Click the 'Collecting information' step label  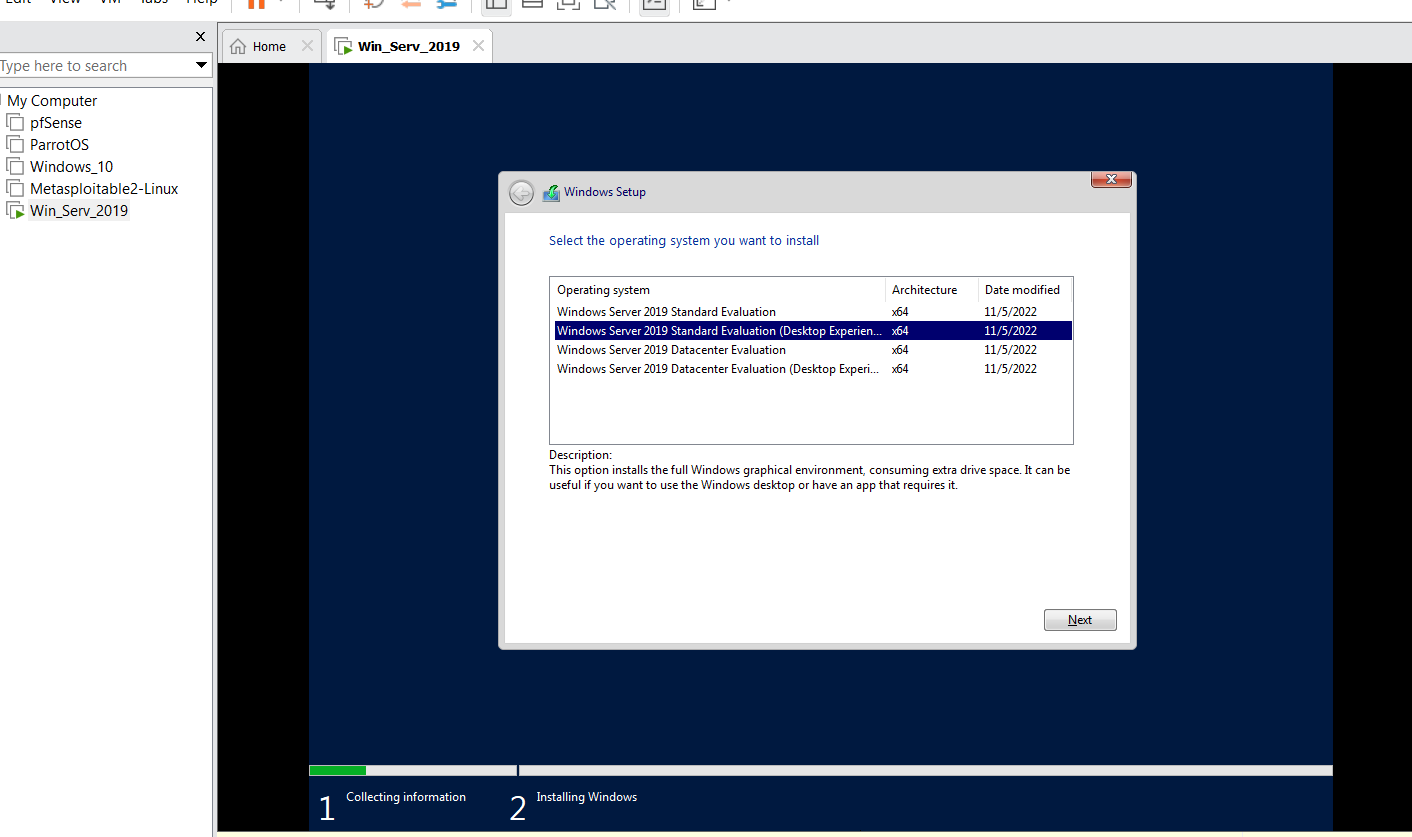(x=406, y=797)
